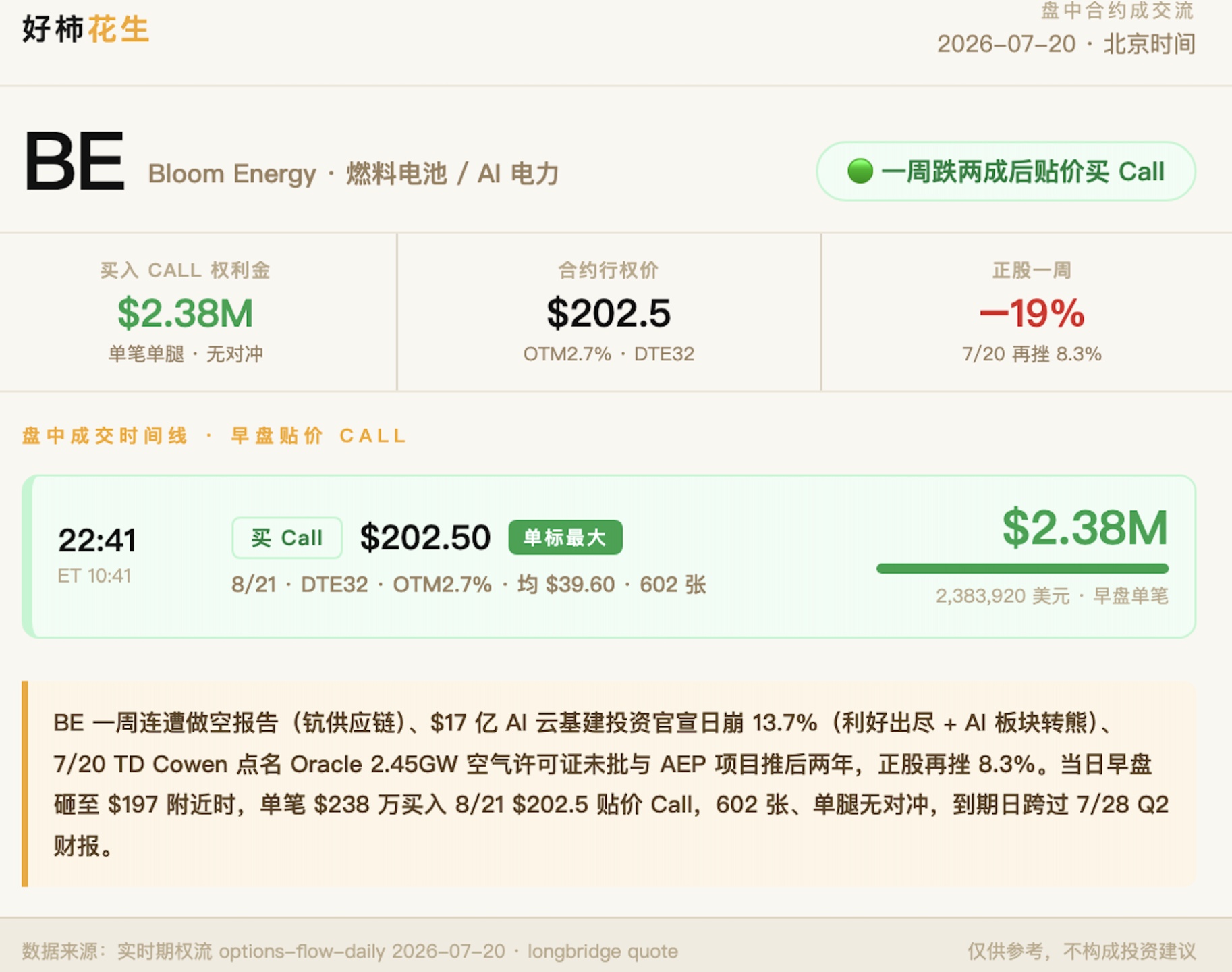Click the green premium progress bar
This screenshot has height=972, width=1232.
pyautogui.click(x=1022, y=569)
